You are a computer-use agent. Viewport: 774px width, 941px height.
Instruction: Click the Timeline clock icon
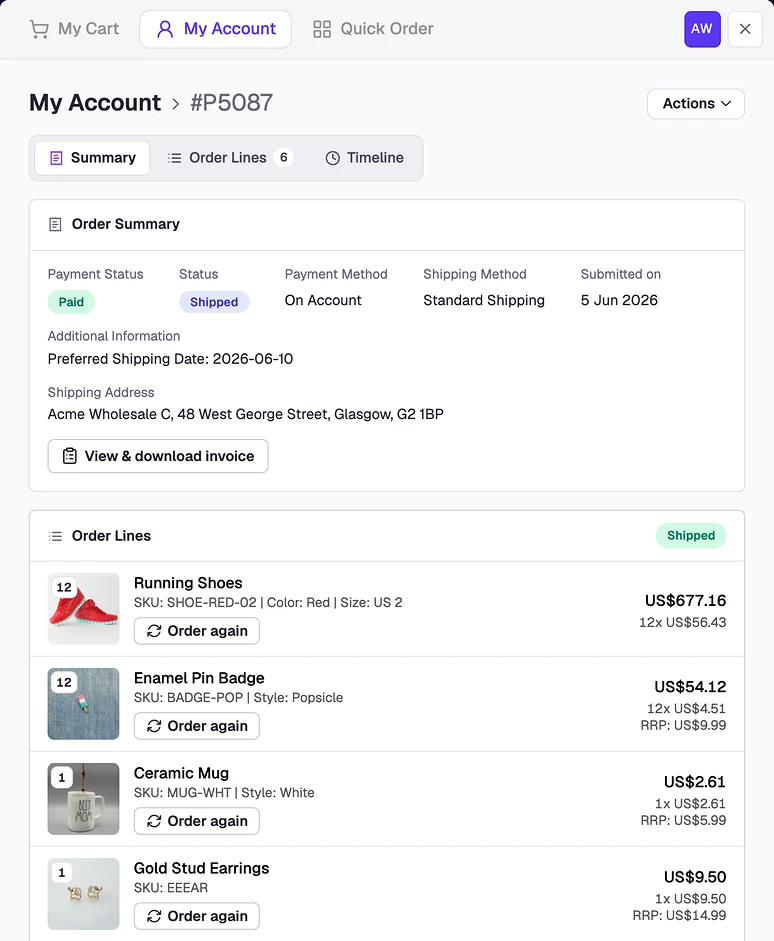click(332, 158)
